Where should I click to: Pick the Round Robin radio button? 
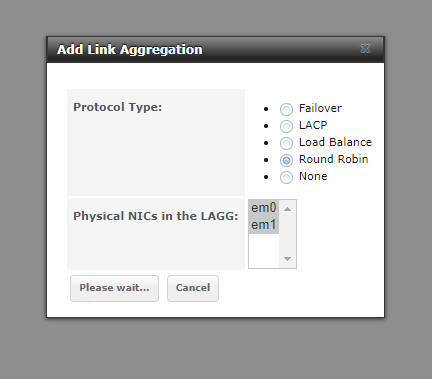tap(286, 160)
